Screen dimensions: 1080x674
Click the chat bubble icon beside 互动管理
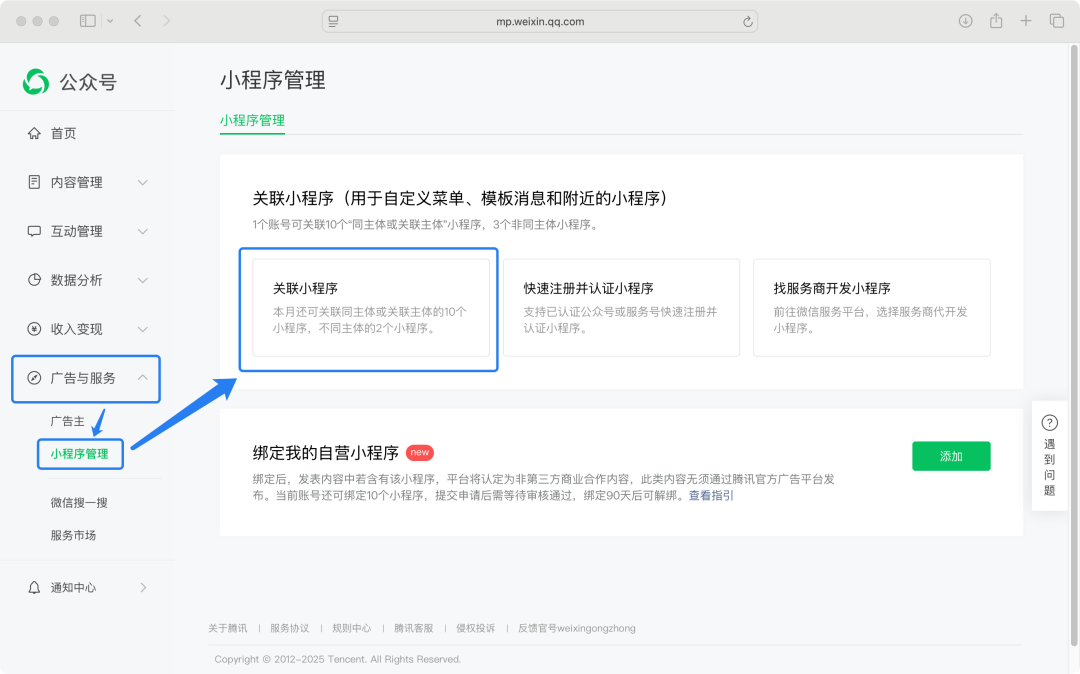coord(34,231)
